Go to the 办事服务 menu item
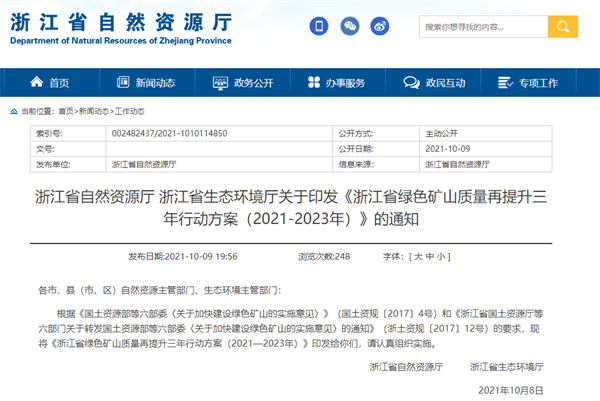The image size is (600, 401). (x=345, y=82)
